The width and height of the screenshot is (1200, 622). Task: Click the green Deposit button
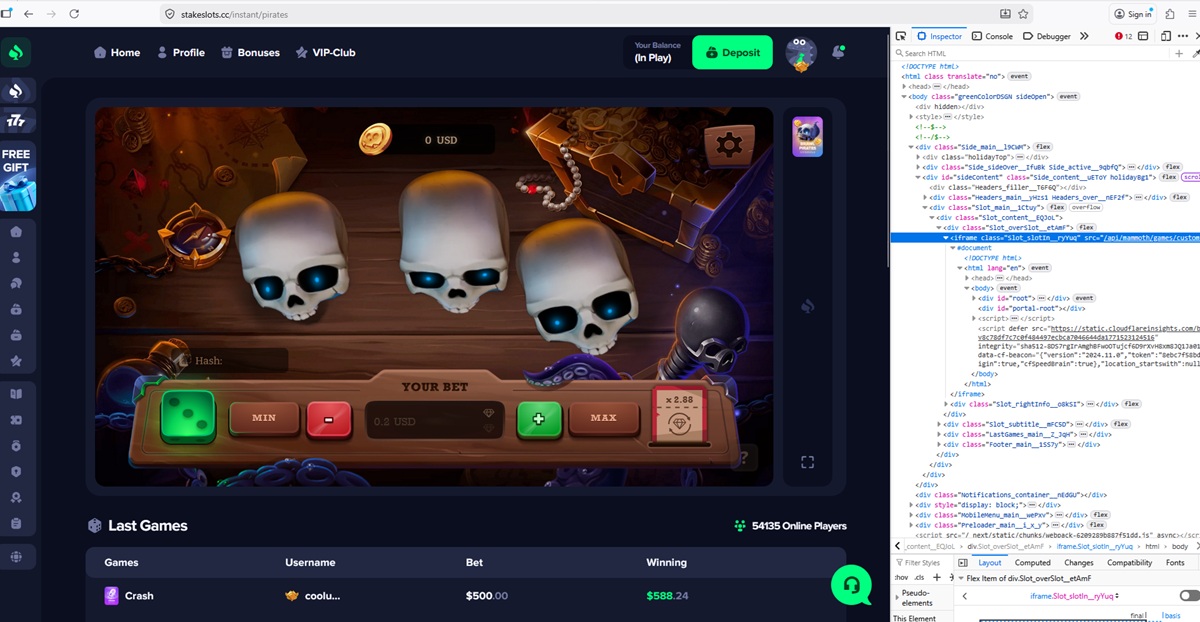point(732,52)
